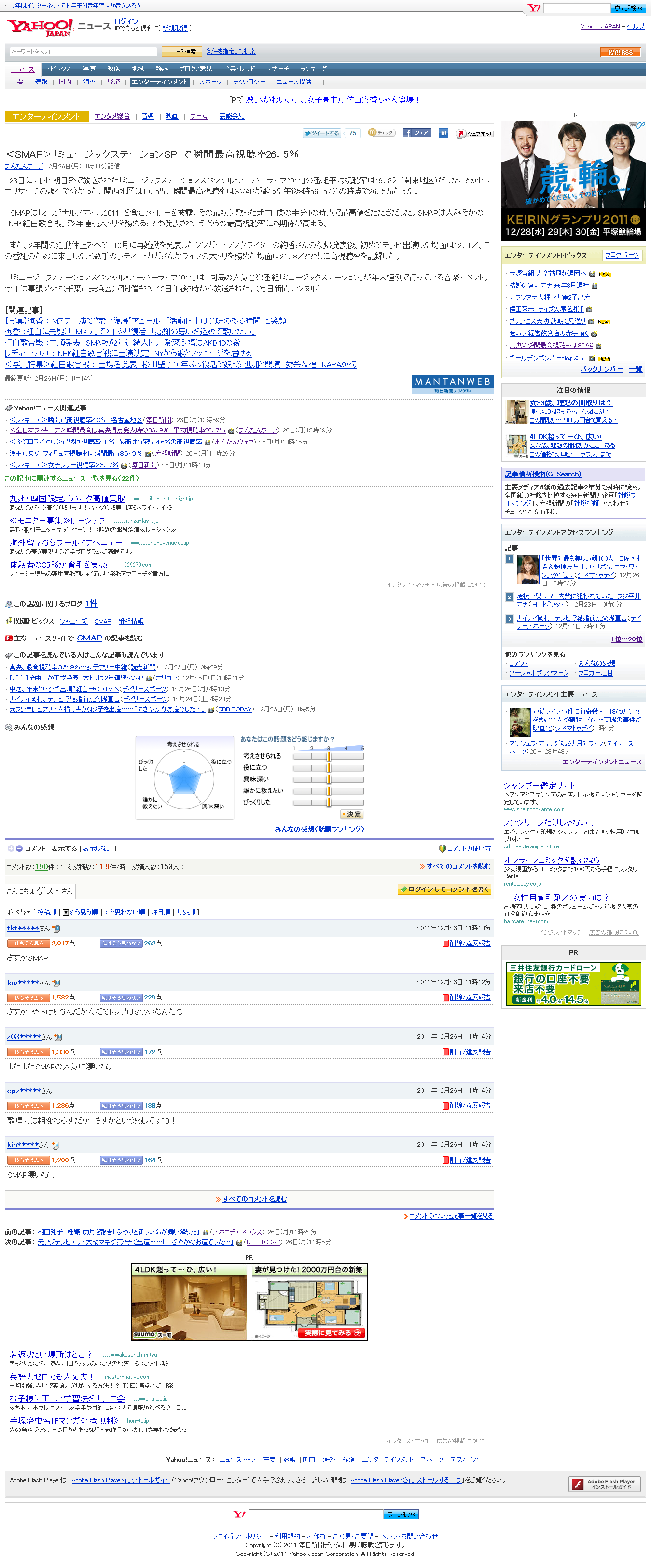Click the top ウェブ検索 button
This screenshot has height=1568, width=651.
628,8
